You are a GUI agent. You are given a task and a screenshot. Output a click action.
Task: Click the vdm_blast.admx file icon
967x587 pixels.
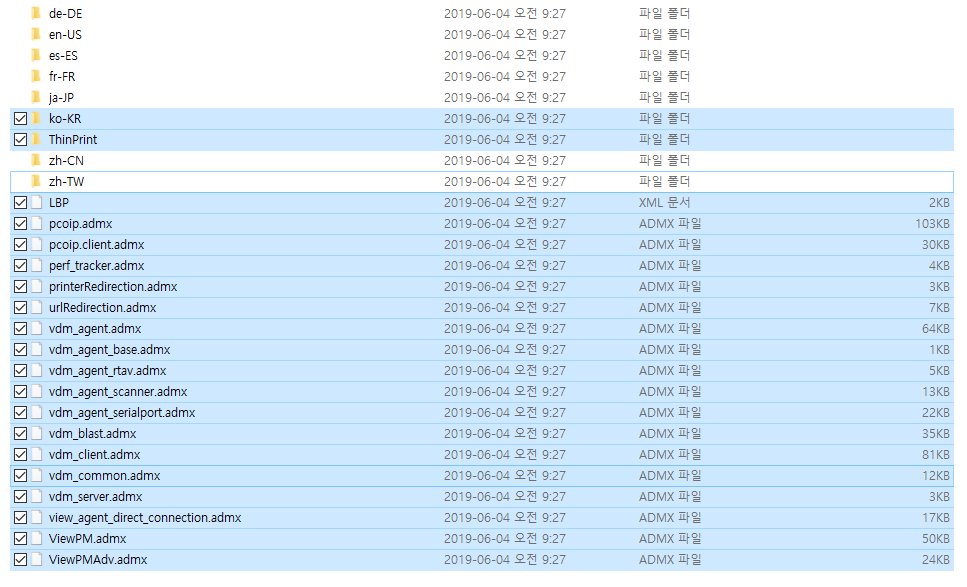pos(37,433)
